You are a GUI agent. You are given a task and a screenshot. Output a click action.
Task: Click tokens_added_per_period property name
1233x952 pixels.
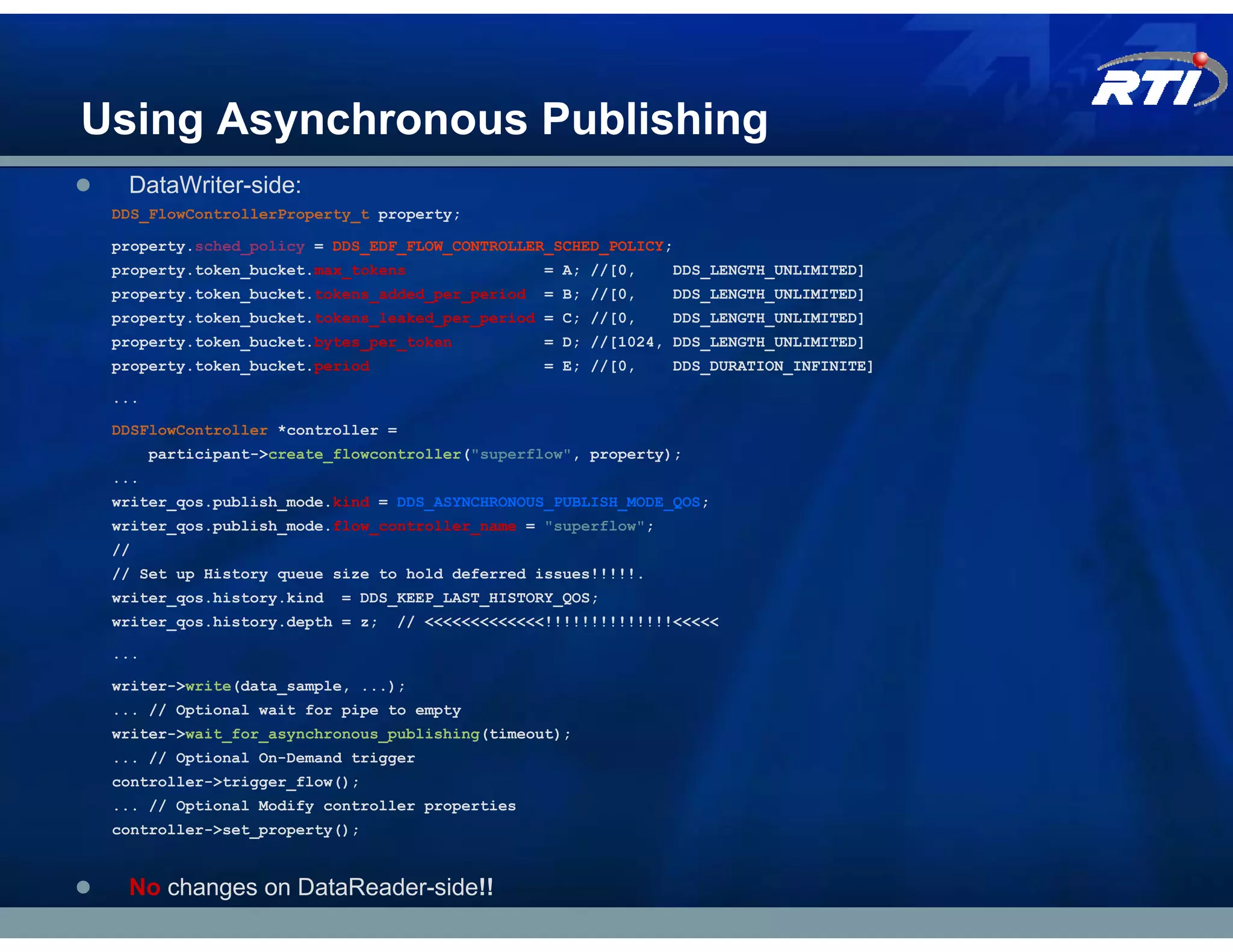coord(420,295)
